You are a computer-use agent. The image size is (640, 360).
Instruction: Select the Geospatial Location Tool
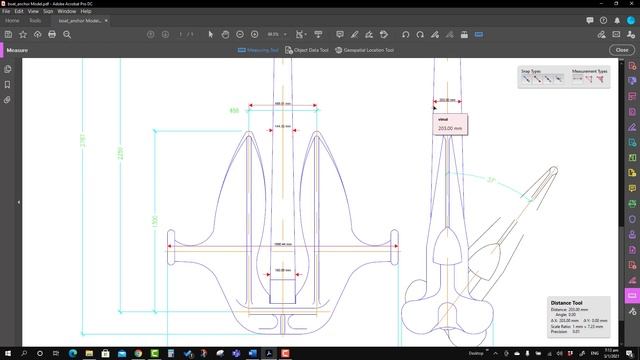364,50
